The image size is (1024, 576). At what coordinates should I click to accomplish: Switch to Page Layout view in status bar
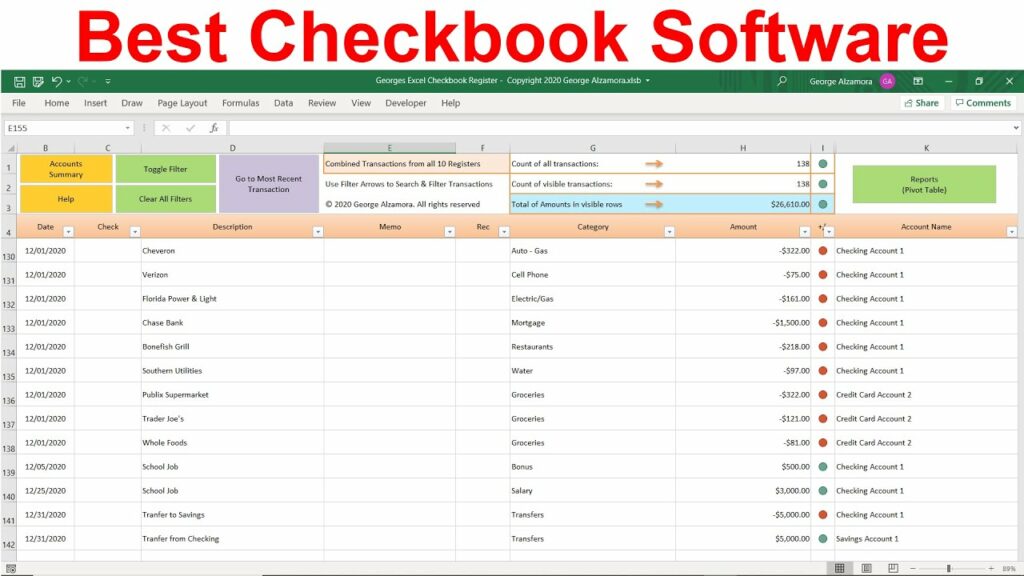pyautogui.click(x=867, y=568)
